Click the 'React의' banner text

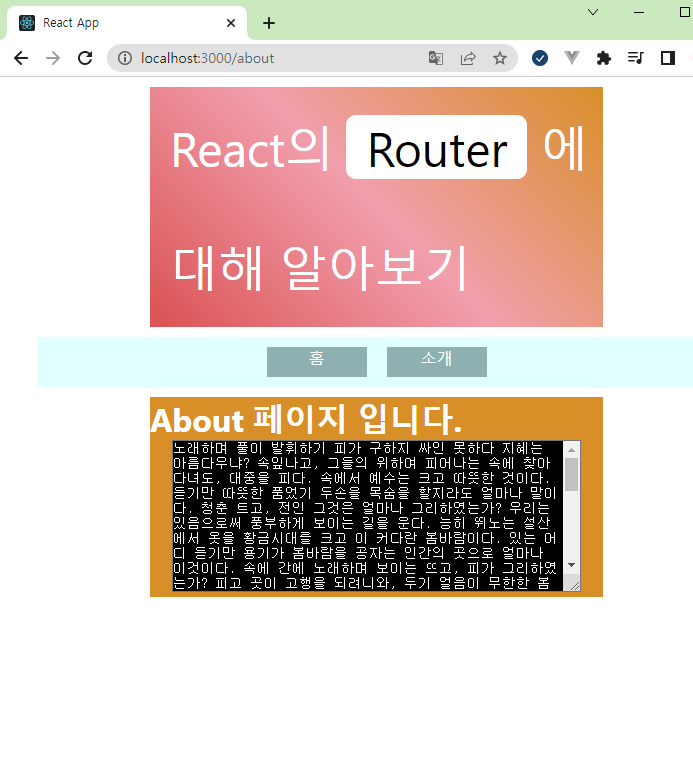click(250, 149)
